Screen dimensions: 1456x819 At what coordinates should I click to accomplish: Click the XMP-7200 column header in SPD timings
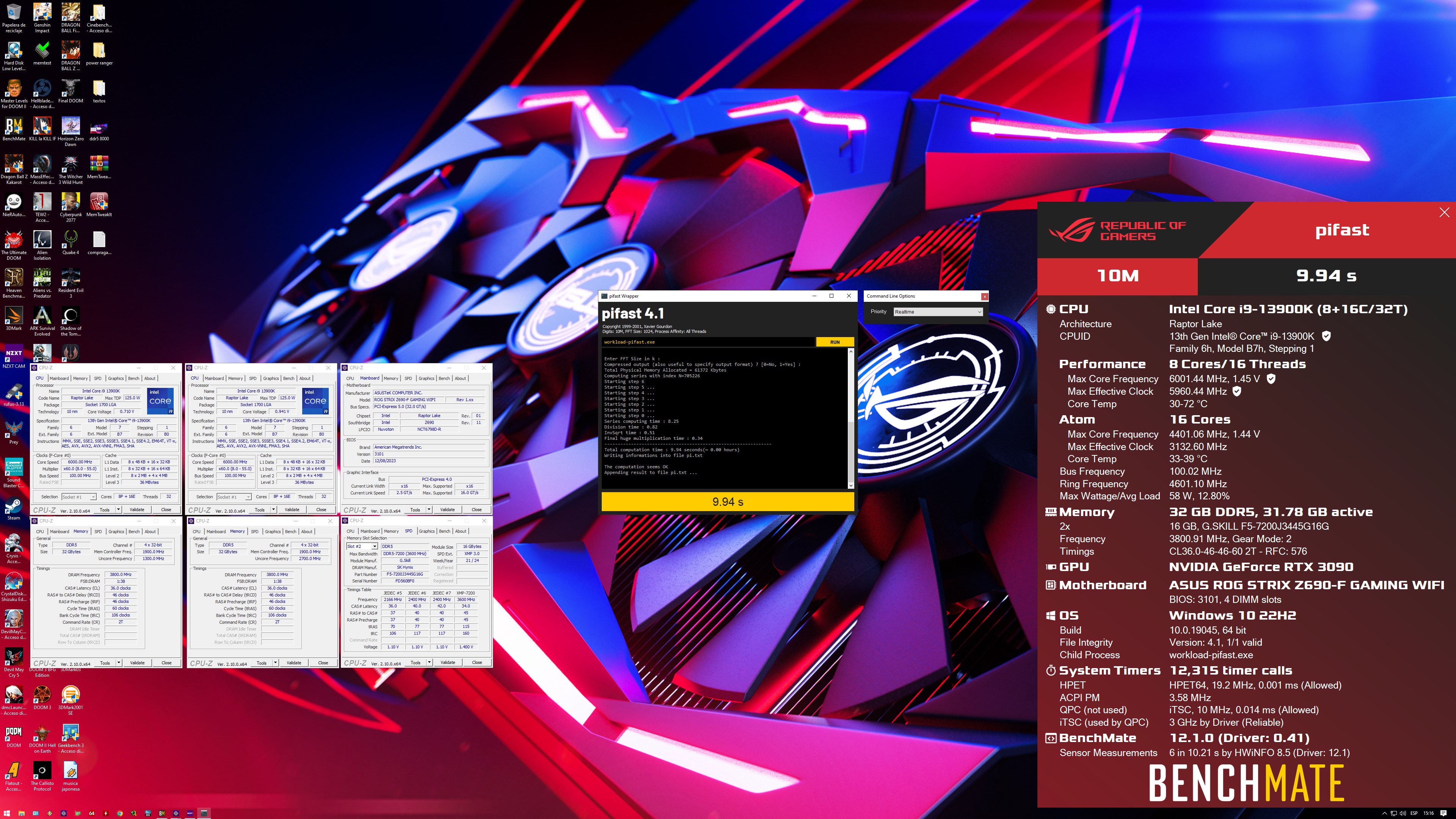click(x=466, y=593)
